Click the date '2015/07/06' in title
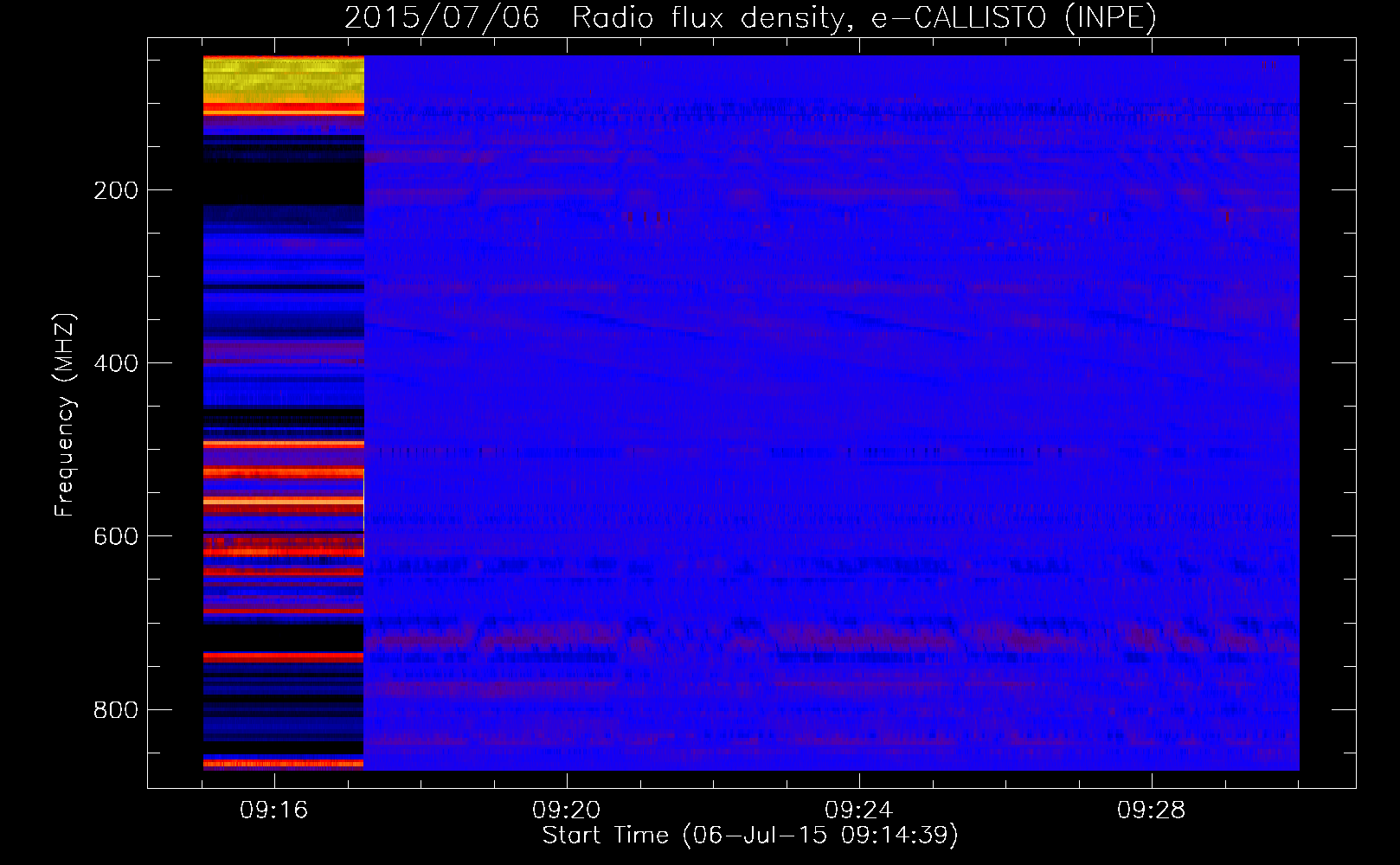 coord(441,18)
